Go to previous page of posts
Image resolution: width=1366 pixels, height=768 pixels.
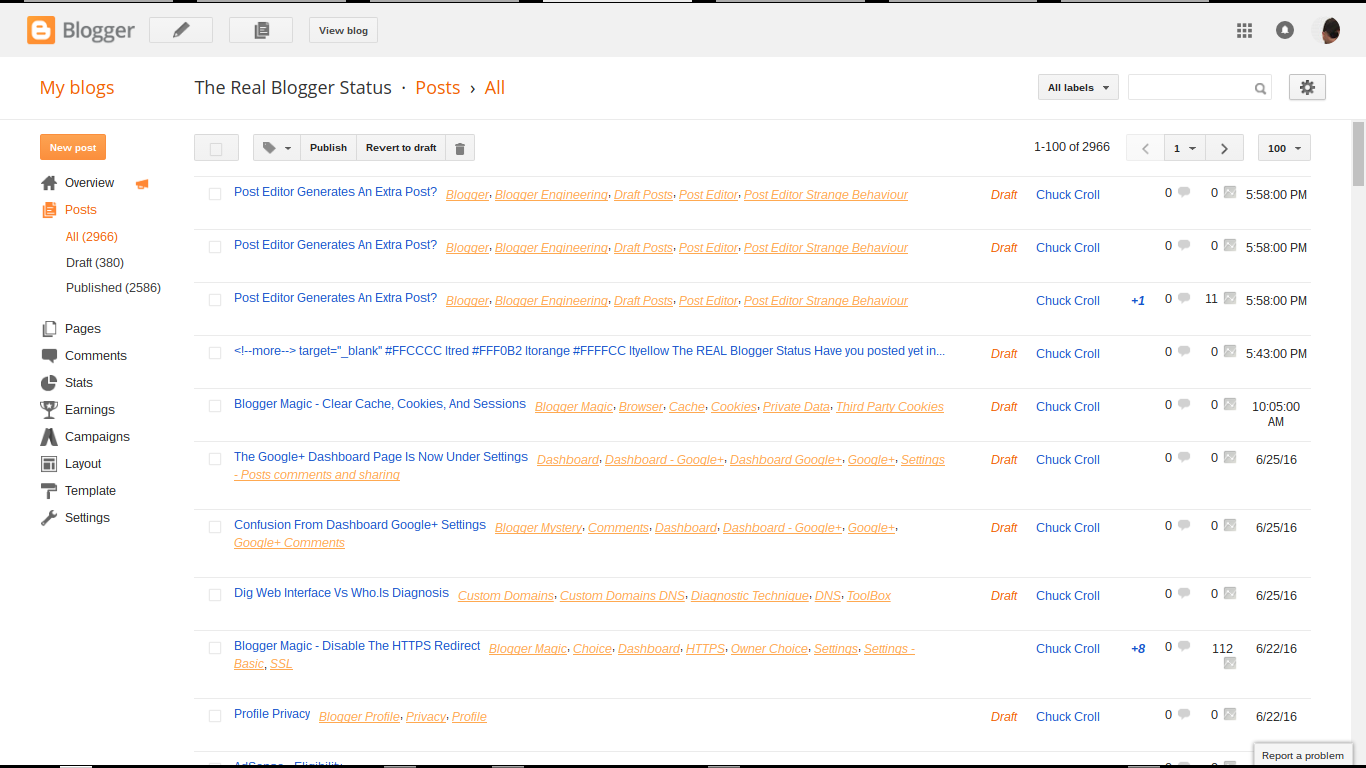click(x=1145, y=148)
